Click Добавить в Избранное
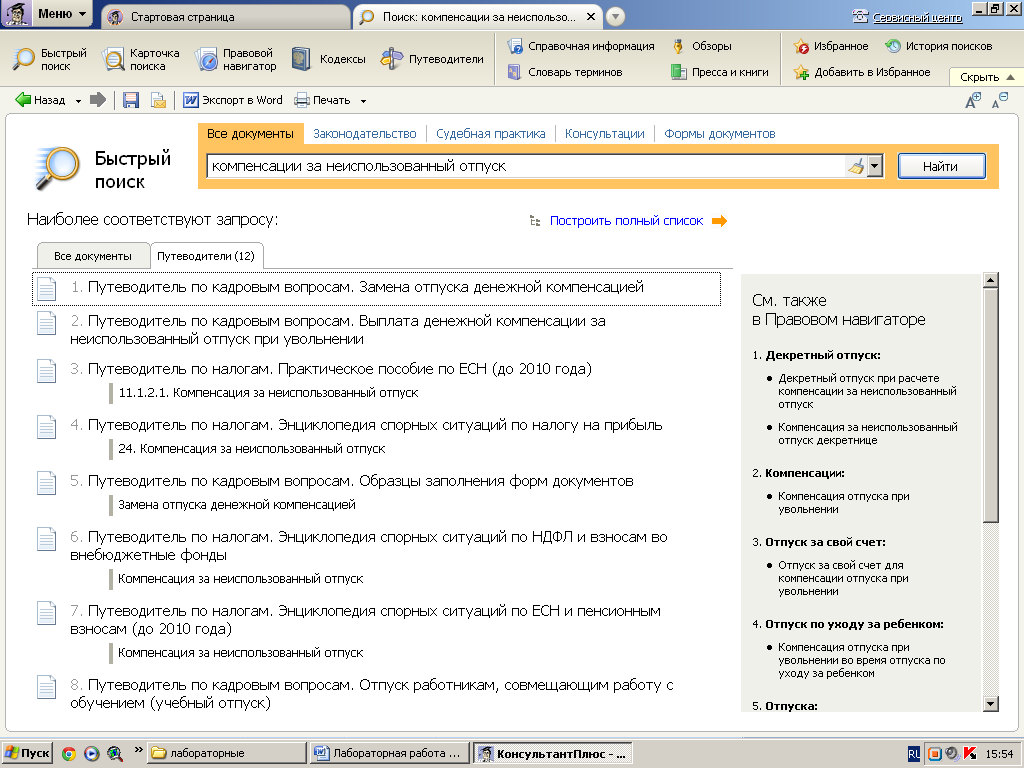The width and height of the screenshot is (1024, 768). tap(862, 72)
